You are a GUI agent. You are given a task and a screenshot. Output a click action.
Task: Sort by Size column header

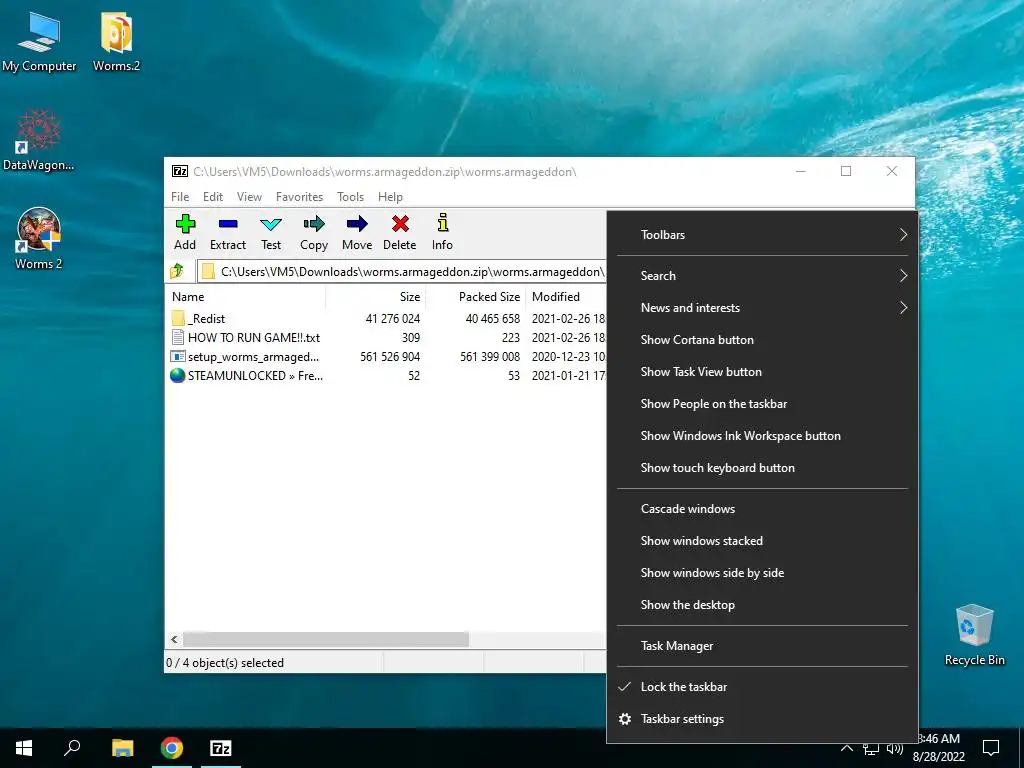376,296
